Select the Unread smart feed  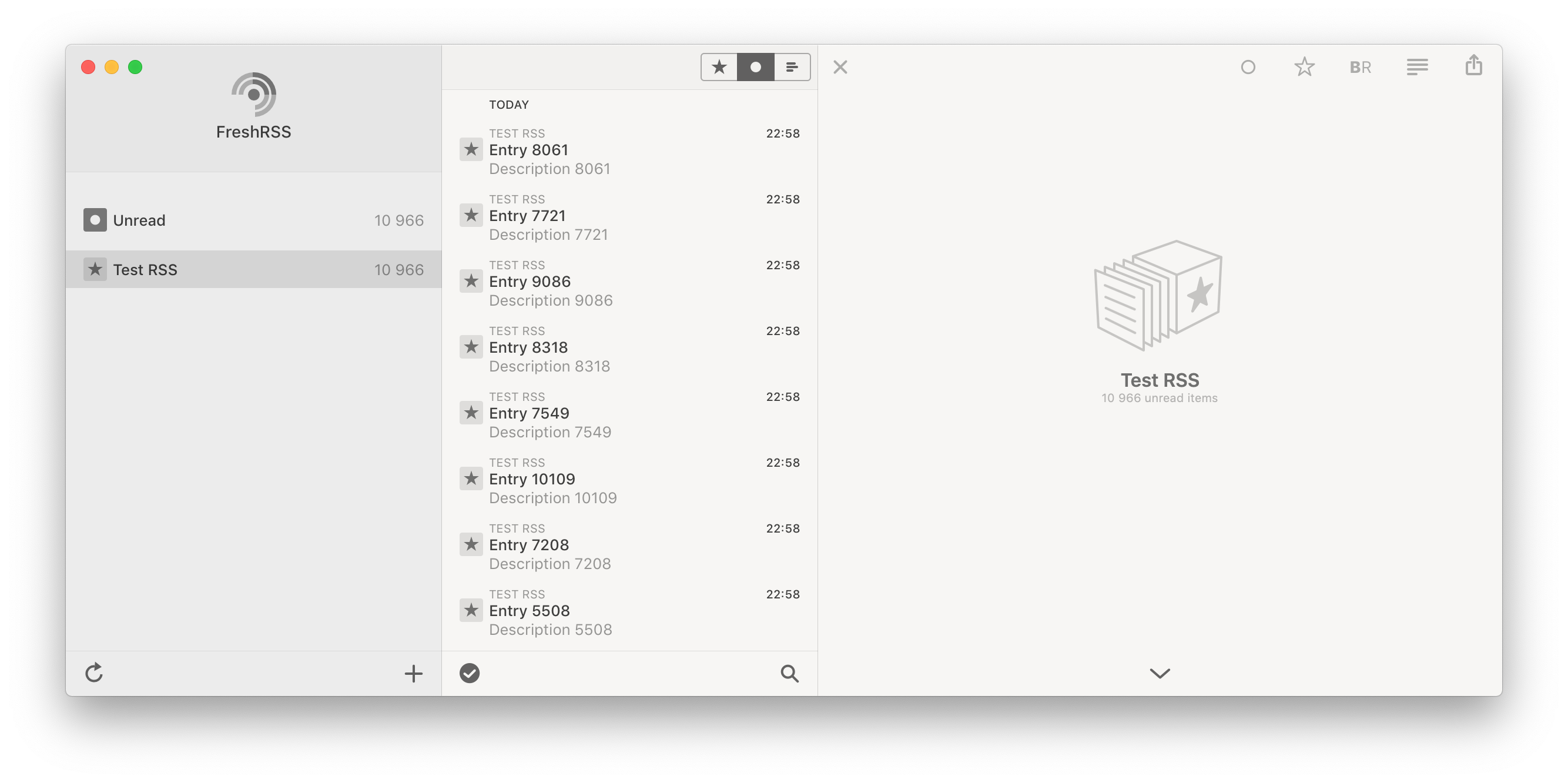pos(254,220)
